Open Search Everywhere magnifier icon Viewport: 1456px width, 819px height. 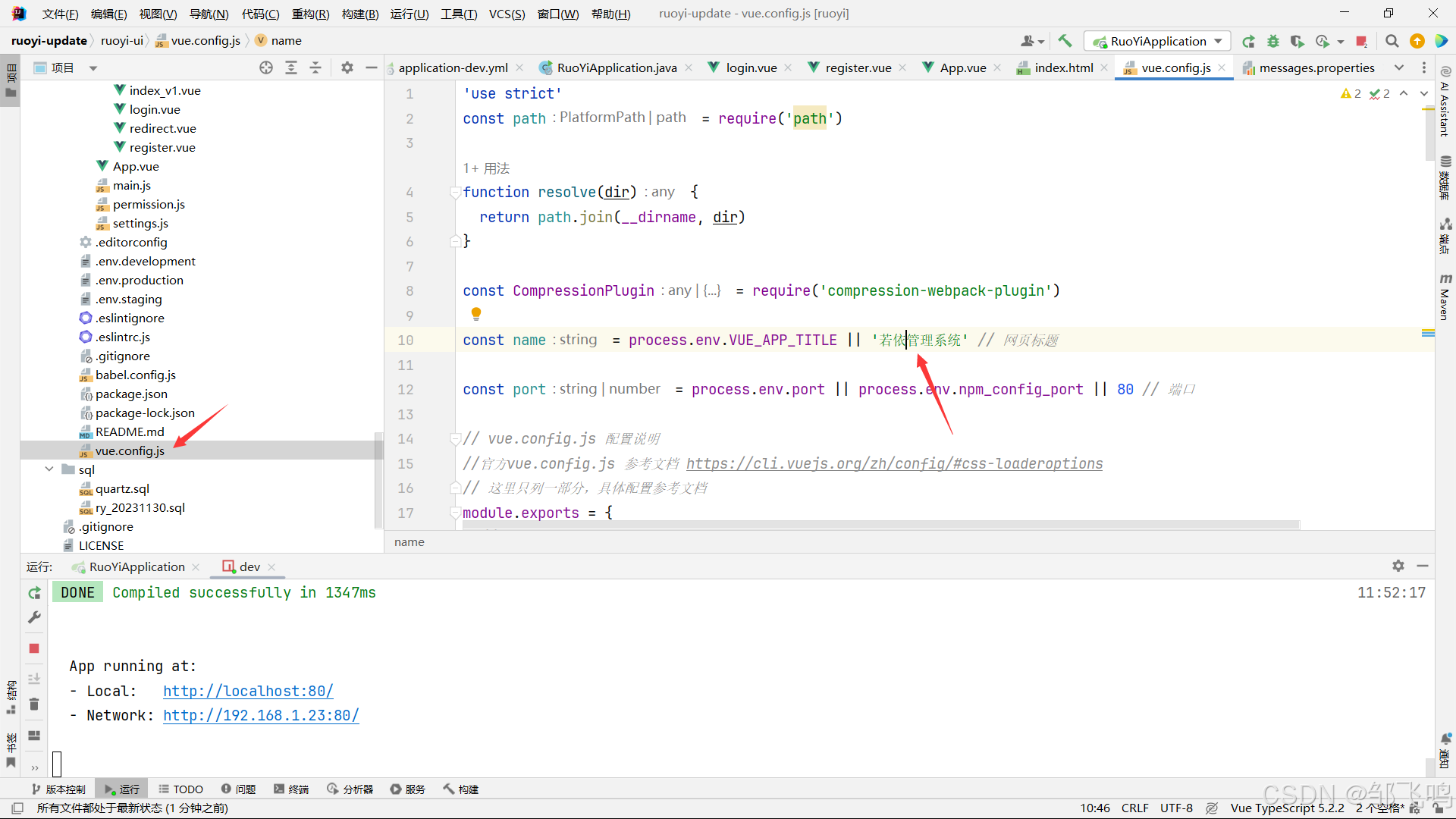1392,41
